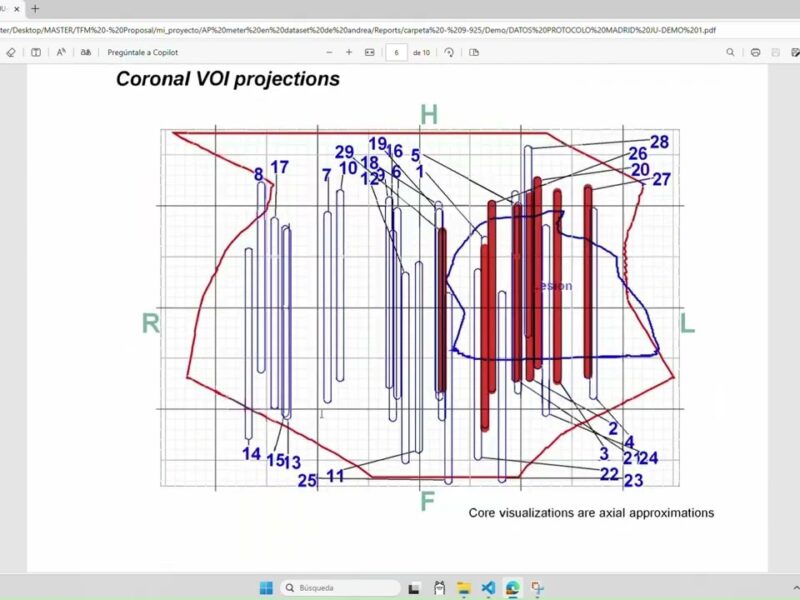Click Pregúntale a Copilot
This screenshot has height=600, width=800.
tap(142, 52)
